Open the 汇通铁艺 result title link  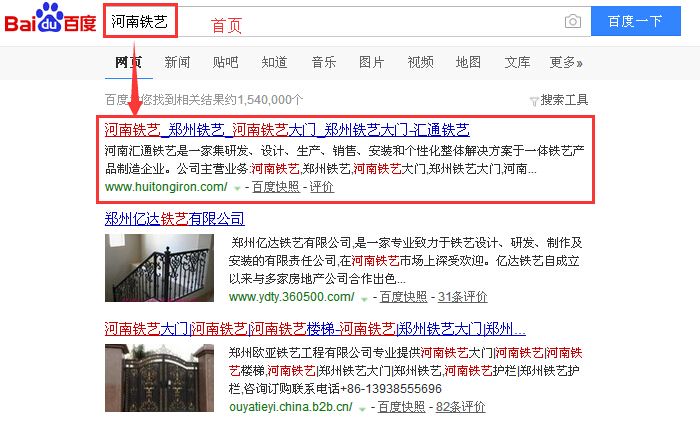click(x=287, y=130)
